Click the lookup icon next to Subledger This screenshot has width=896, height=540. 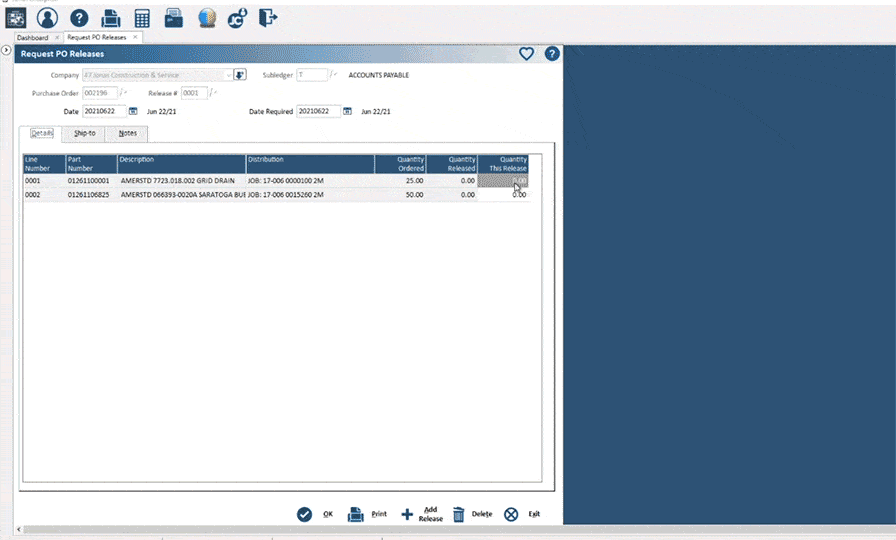pyautogui.click(x=333, y=74)
